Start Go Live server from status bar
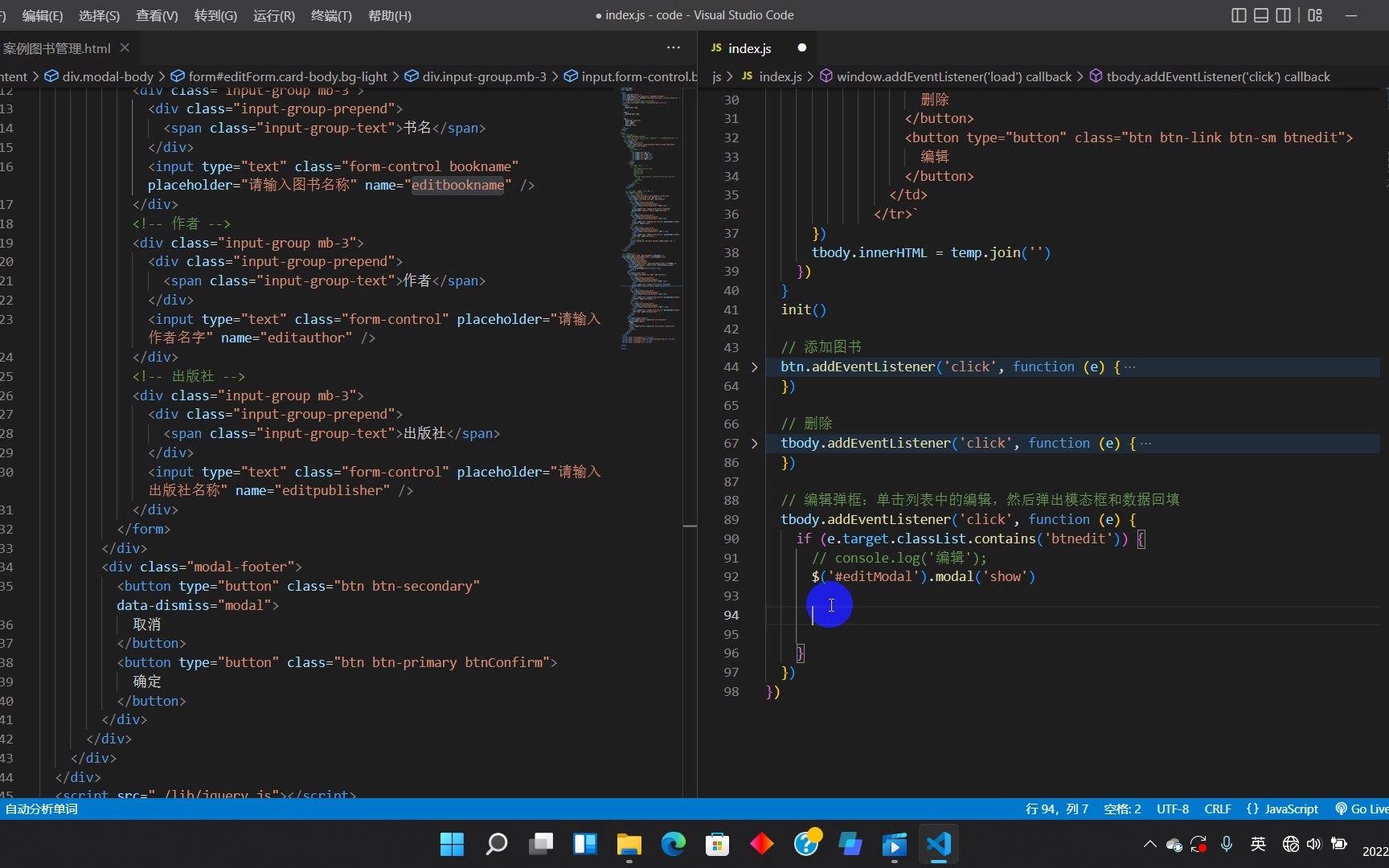 (1362, 809)
